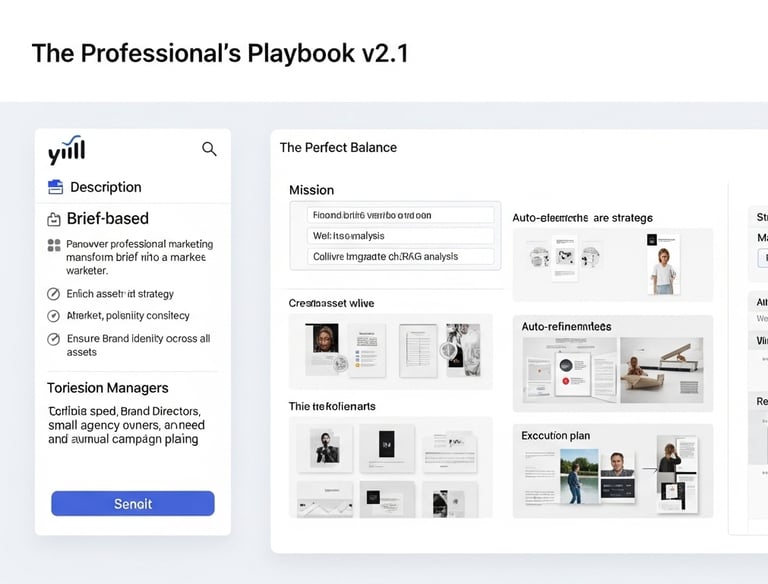Click the yill logo

pos(67,150)
